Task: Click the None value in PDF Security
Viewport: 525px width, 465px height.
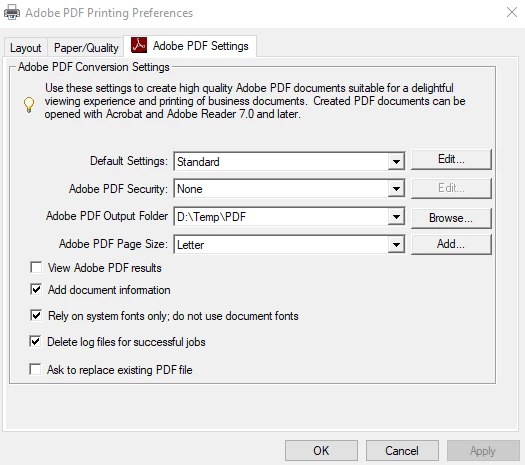Action: [x=190, y=189]
